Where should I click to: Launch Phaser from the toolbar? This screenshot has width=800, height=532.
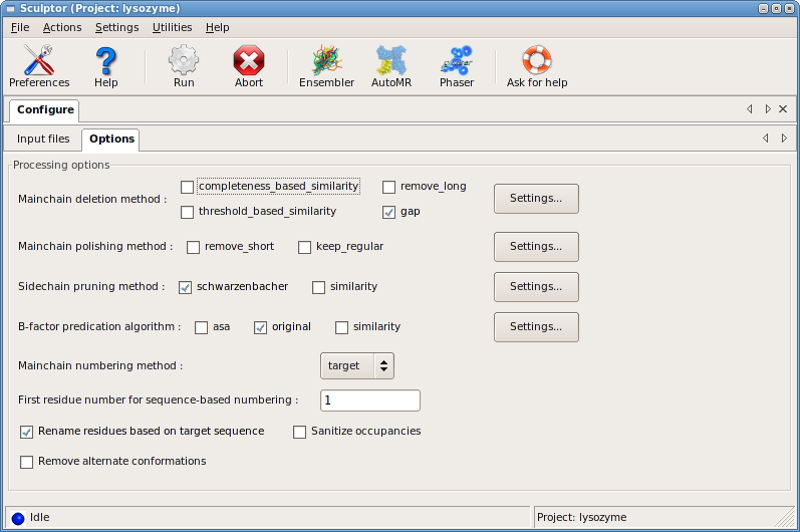click(x=457, y=66)
